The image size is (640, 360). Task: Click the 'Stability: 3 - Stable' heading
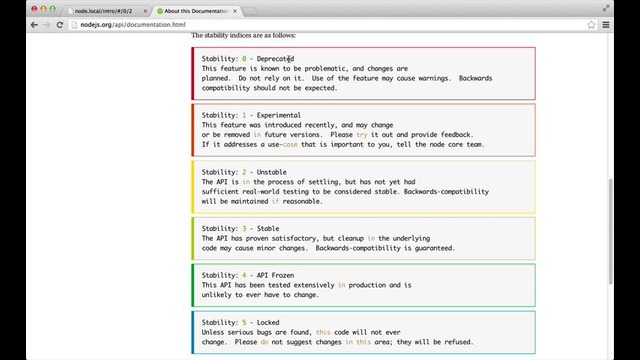click(x=240, y=228)
